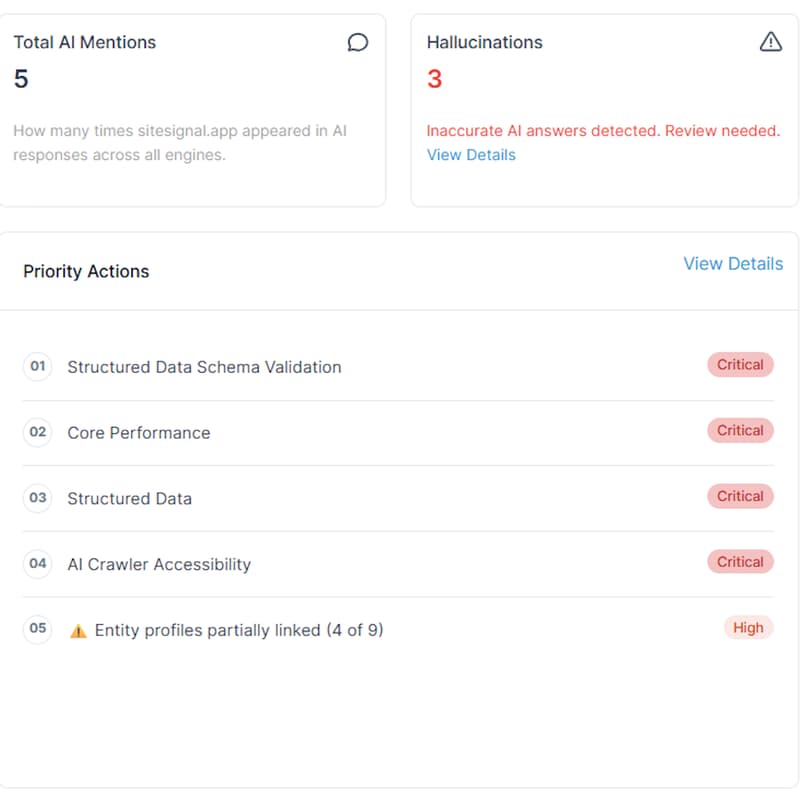Select the 05 number badge
The height and width of the screenshot is (800, 800).
coord(37,629)
